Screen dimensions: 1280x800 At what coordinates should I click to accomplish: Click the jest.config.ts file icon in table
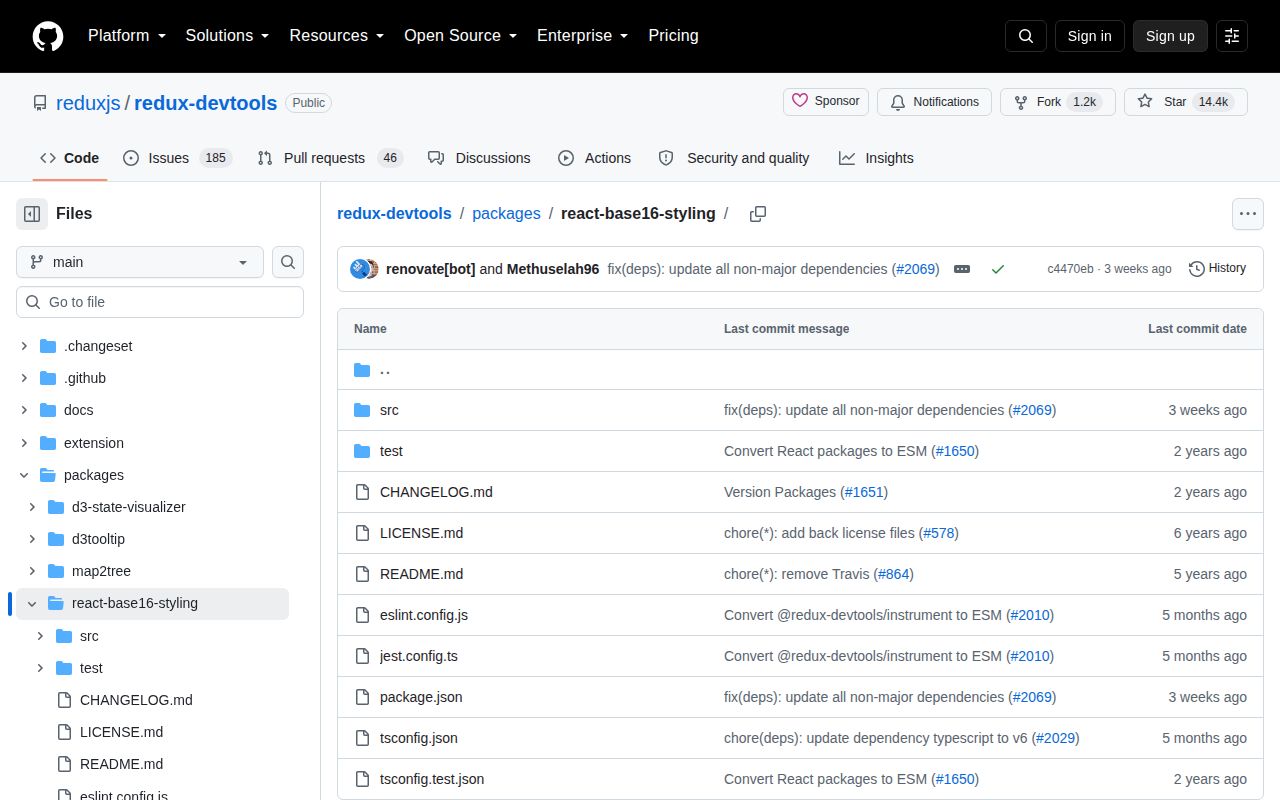[x=362, y=656]
